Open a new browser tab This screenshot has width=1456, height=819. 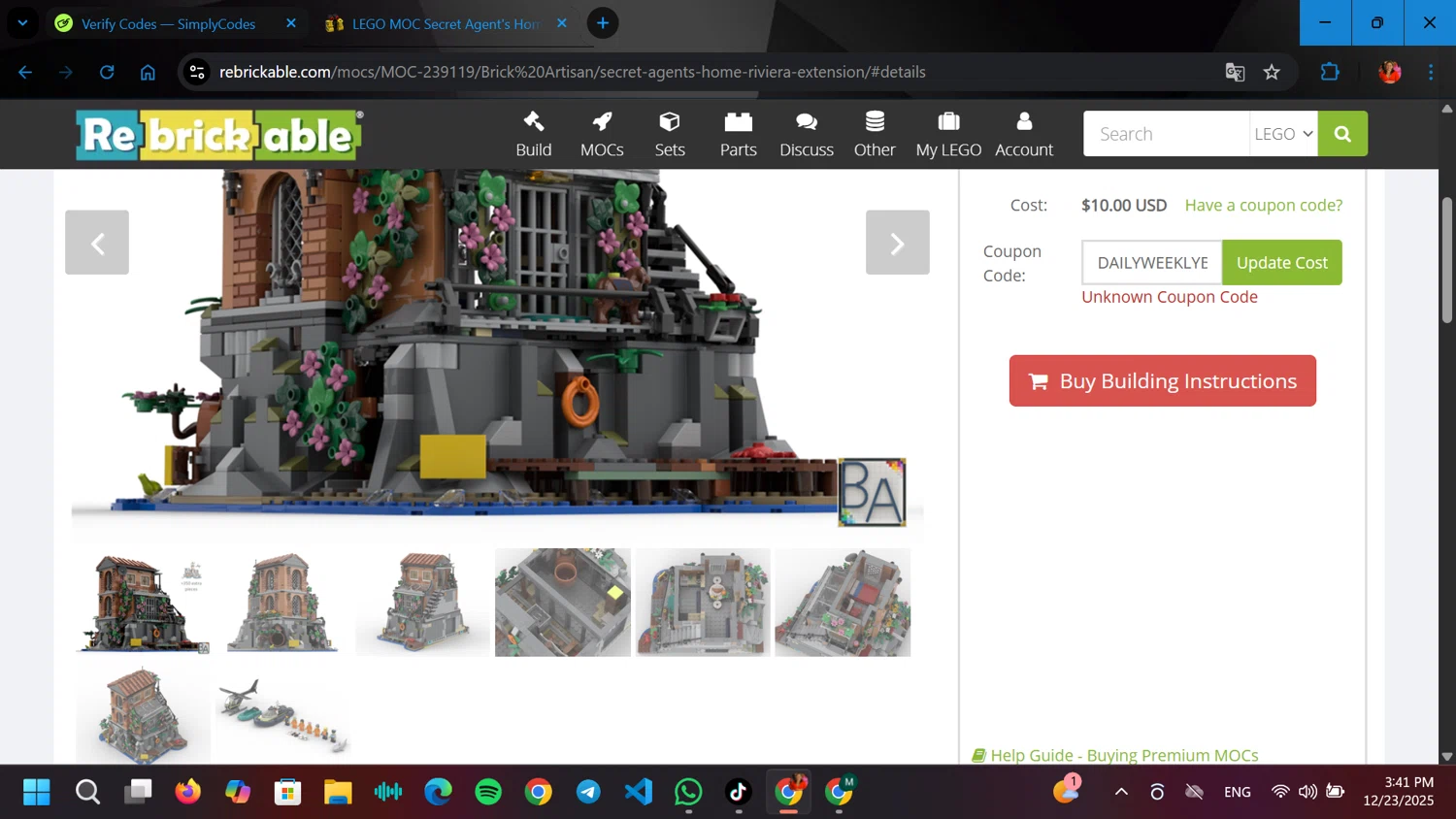(x=603, y=23)
